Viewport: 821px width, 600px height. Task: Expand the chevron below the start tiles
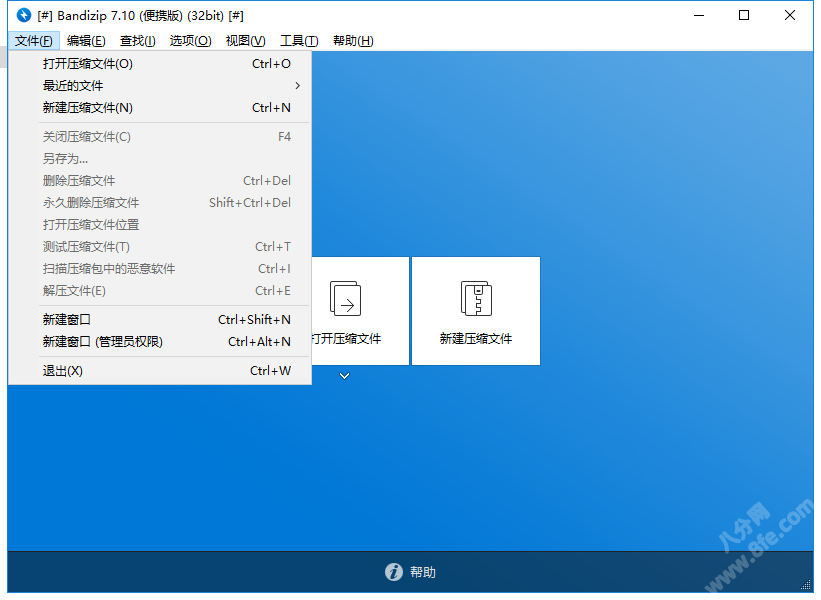pyautogui.click(x=344, y=375)
